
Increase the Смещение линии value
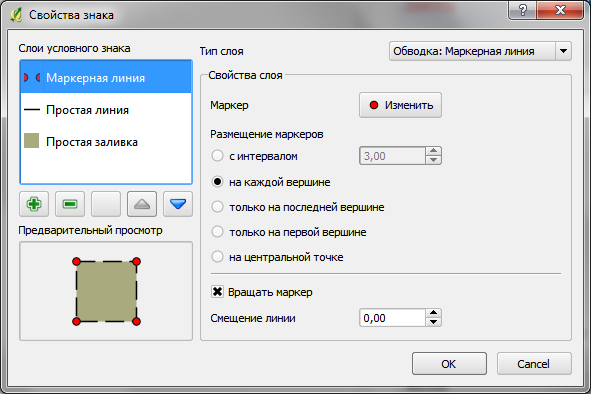[x=433, y=313]
